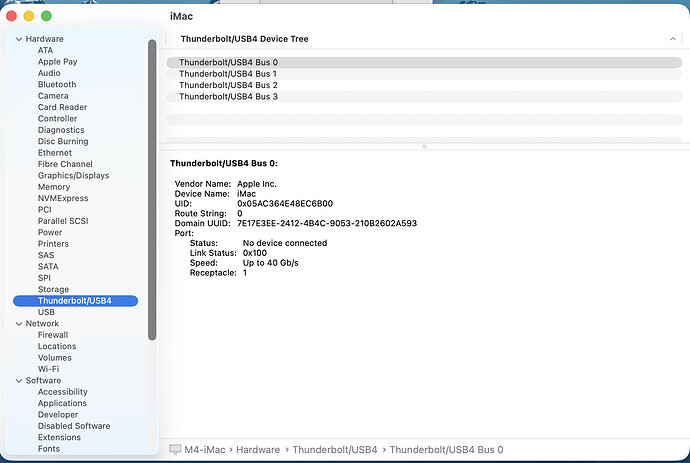Click the UID value 0x05AC364E48EC6B00
The image size is (690, 463).
point(285,204)
